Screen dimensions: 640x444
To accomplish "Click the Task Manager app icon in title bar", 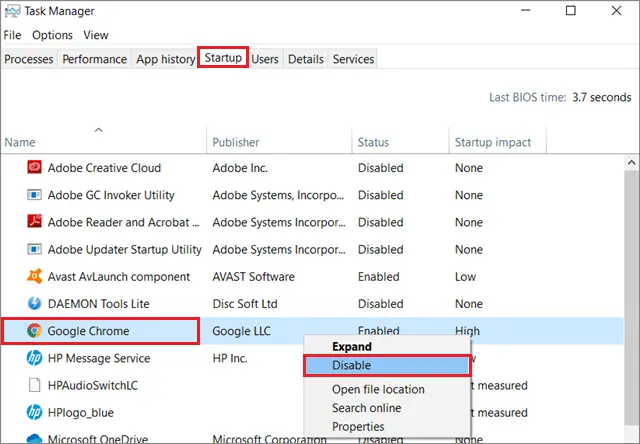I will [x=12, y=11].
